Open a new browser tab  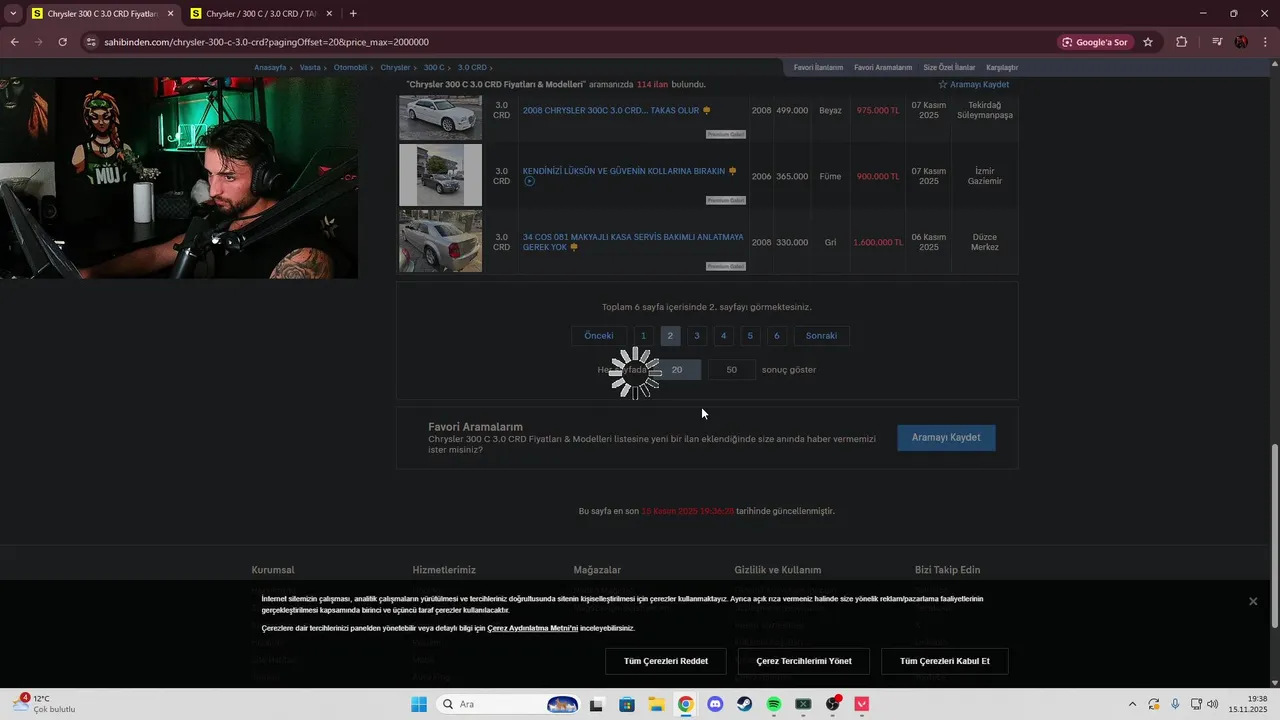(353, 14)
